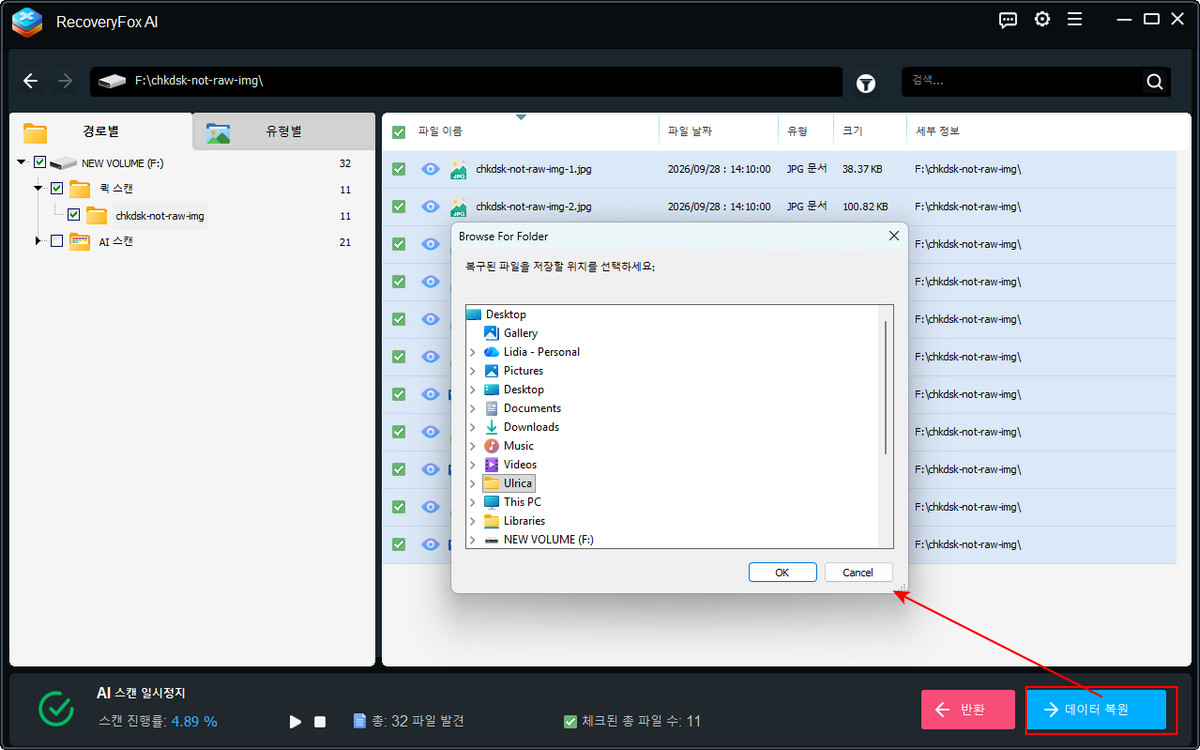
Task: Open the feedback chat icon in title bar
Action: [x=1008, y=19]
